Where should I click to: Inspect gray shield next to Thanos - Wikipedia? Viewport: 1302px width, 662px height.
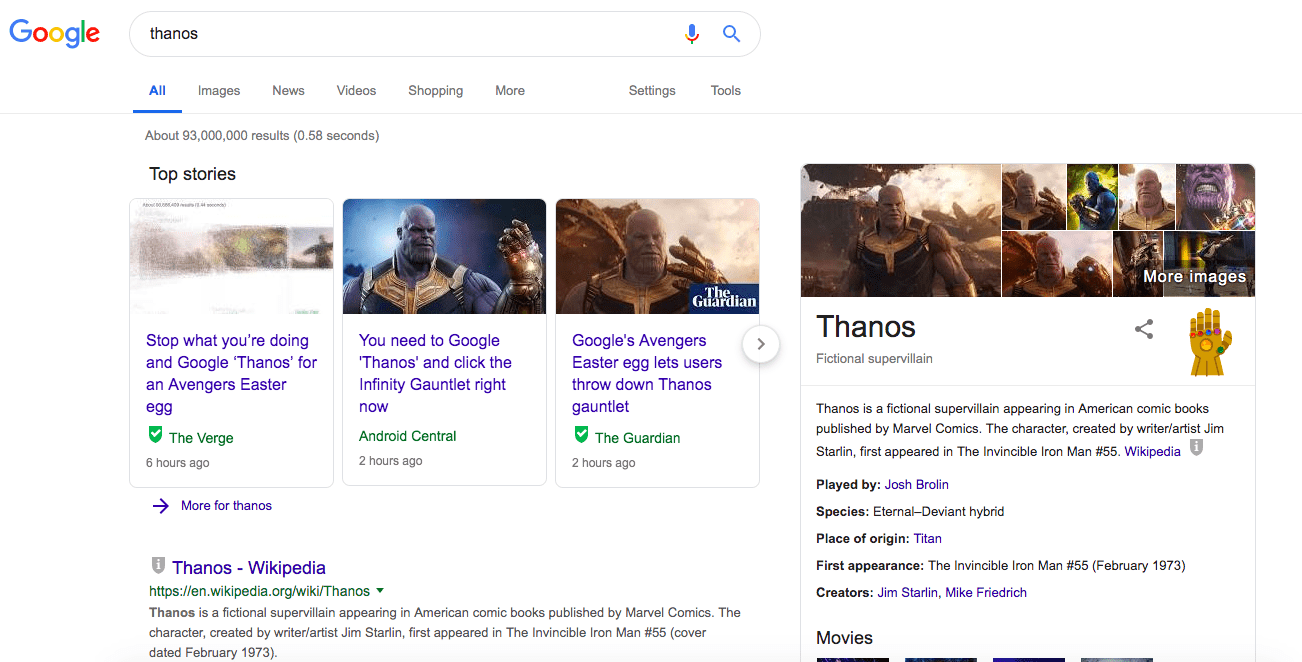(x=157, y=565)
